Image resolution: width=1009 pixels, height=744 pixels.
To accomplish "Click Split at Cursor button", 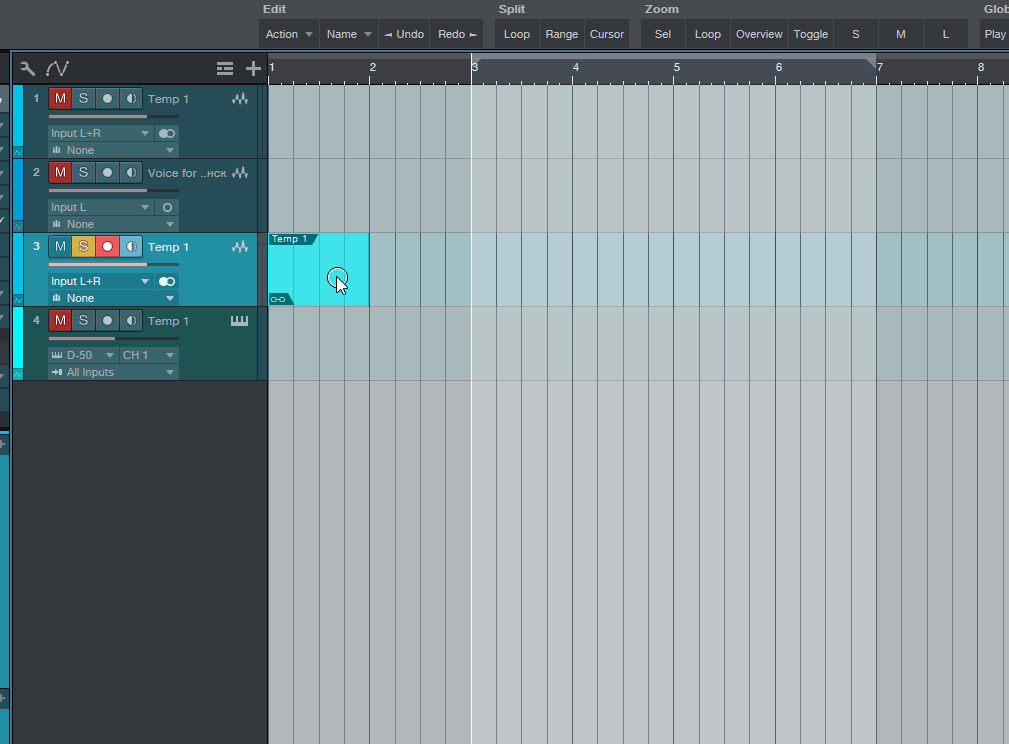I will [607, 34].
